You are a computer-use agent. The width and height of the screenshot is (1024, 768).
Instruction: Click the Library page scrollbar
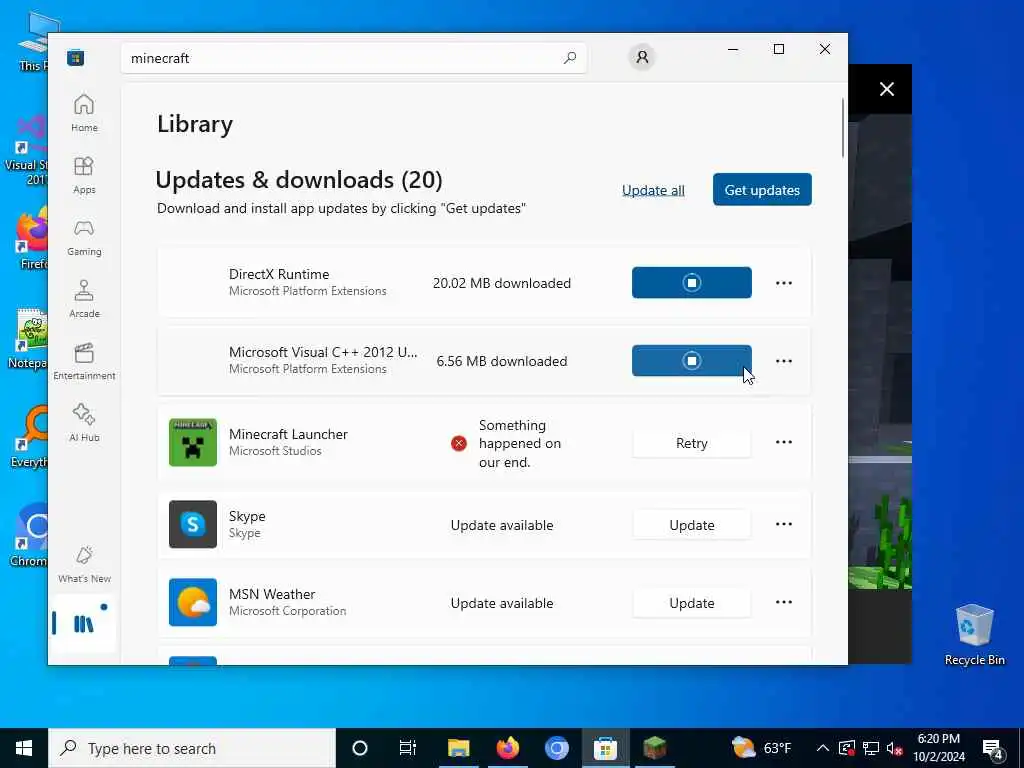842,128
